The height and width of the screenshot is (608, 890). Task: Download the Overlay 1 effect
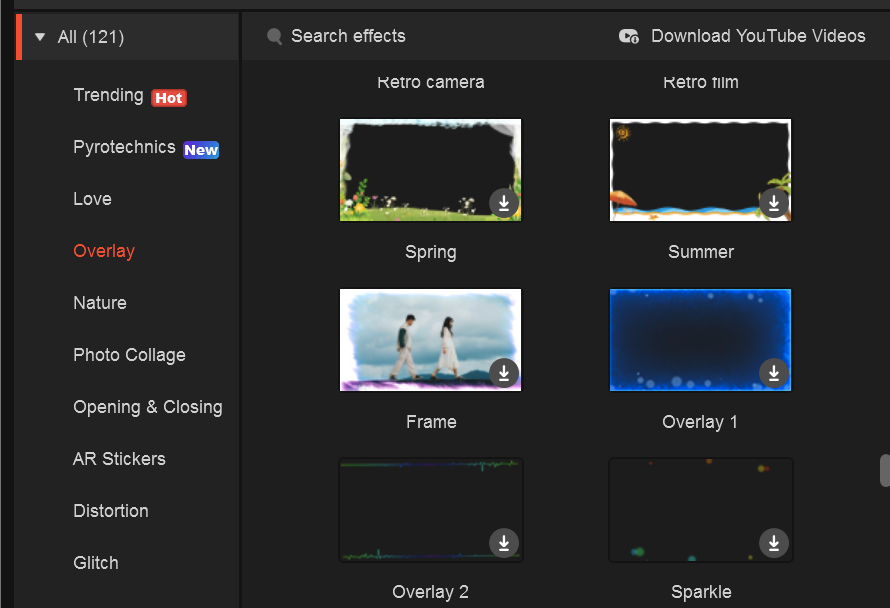tap(773, 373)
